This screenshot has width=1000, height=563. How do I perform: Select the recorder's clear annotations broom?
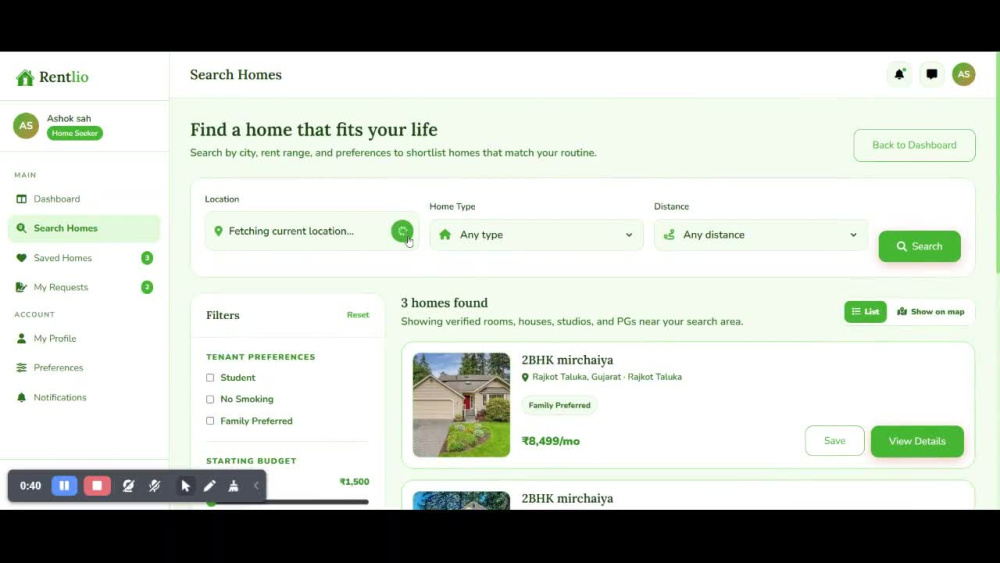(x=233, y=486)
